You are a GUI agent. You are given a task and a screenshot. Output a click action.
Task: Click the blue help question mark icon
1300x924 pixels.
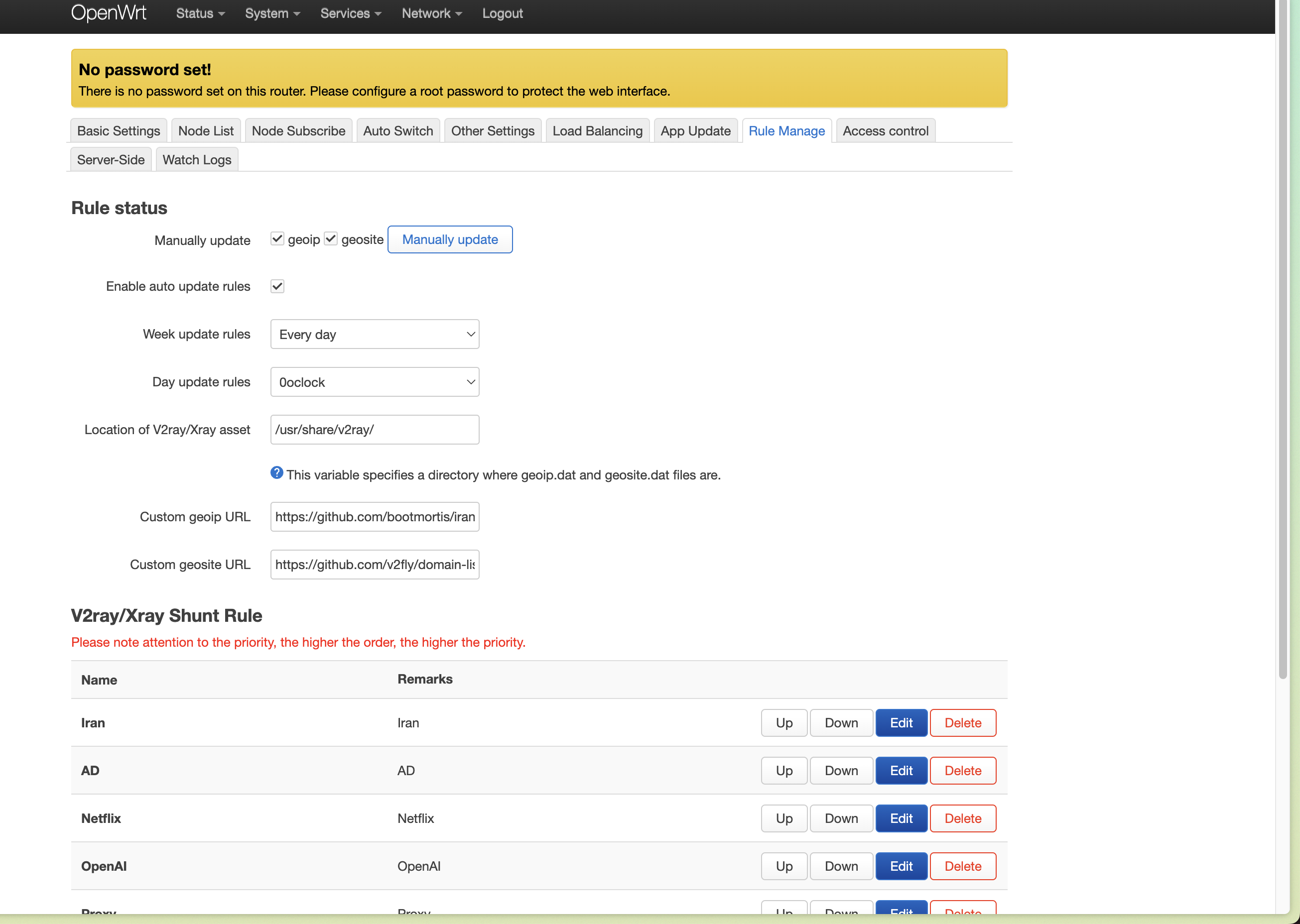point(276,473)
